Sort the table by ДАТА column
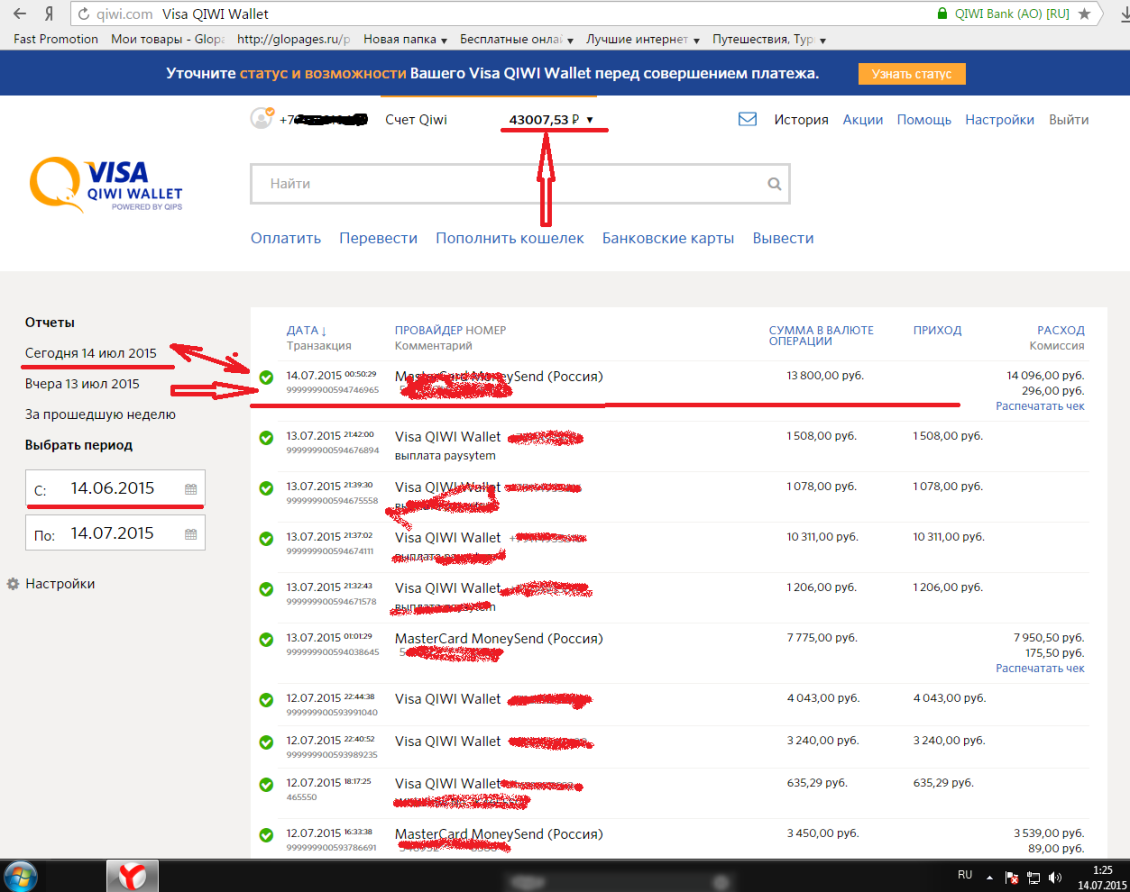 pyautogui.click(x=306, y=330)
